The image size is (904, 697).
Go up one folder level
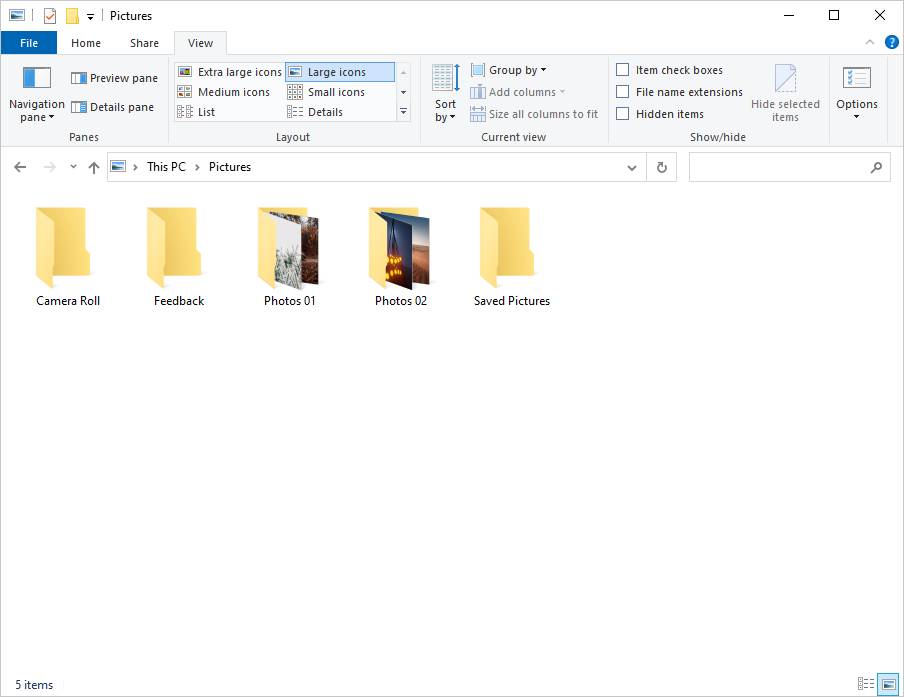pyautogui.click(x=94, y=168)
